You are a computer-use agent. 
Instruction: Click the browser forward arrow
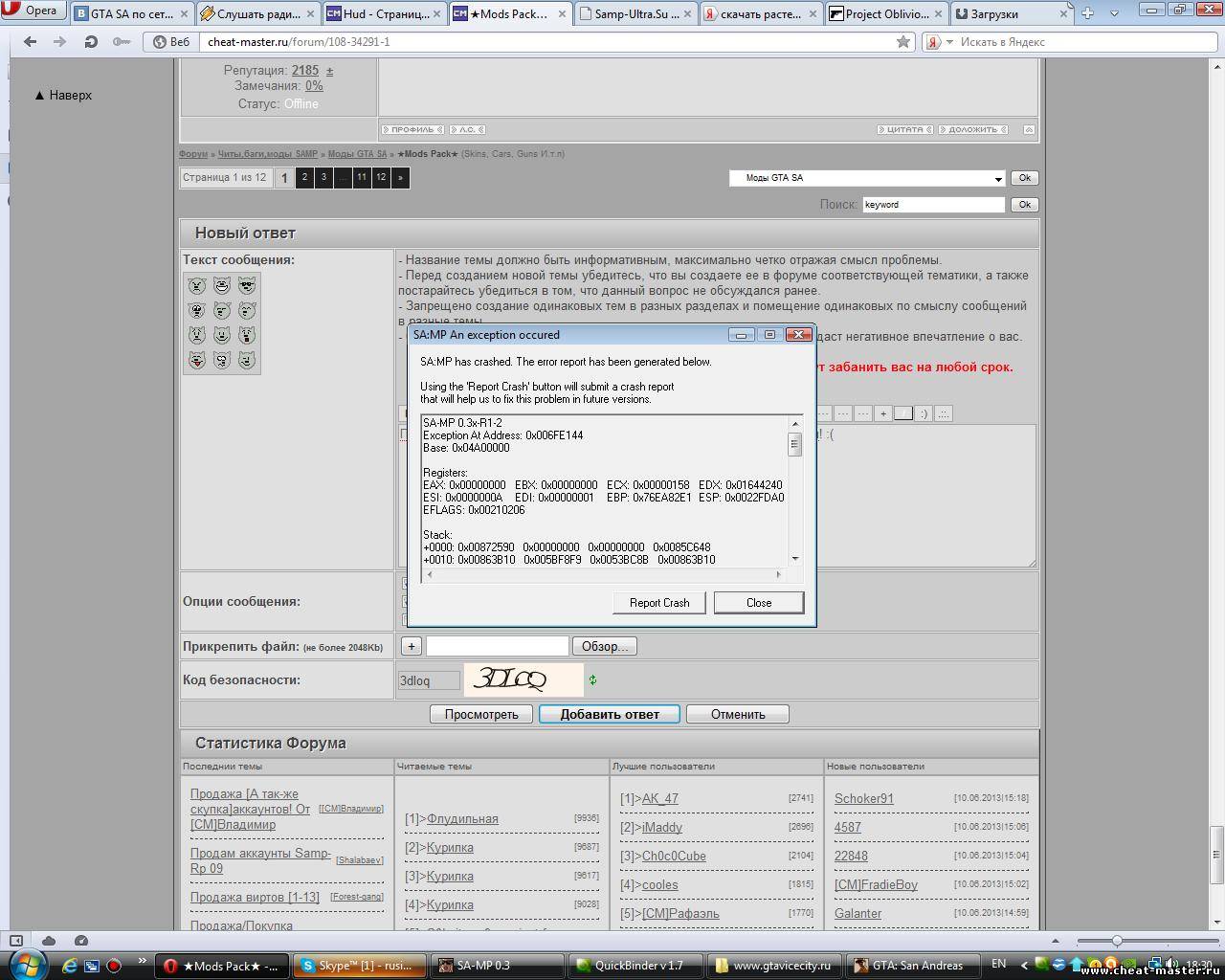(x=59, y=42)
